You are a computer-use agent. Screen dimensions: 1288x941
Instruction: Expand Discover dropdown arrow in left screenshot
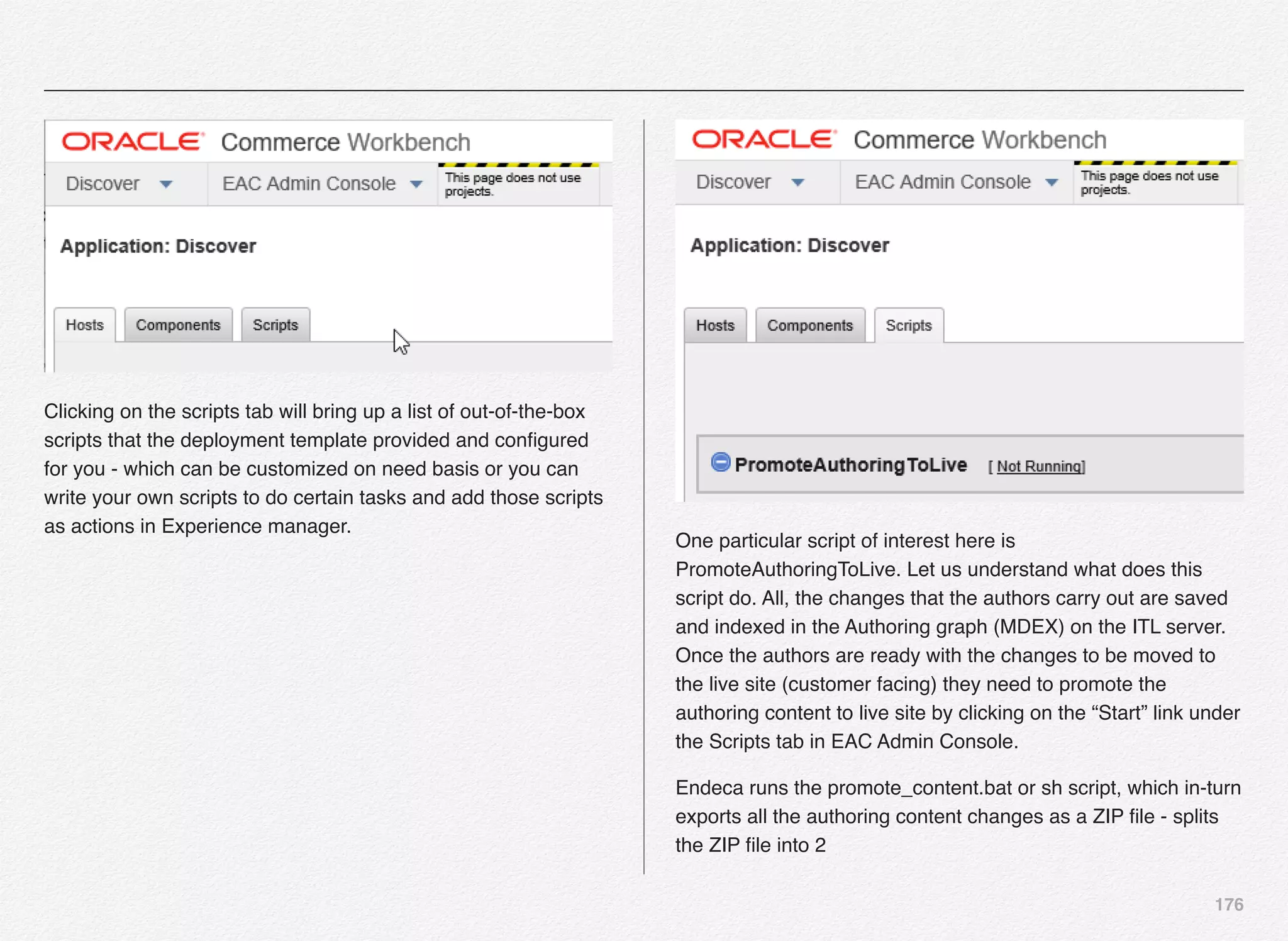click(166, 184)
